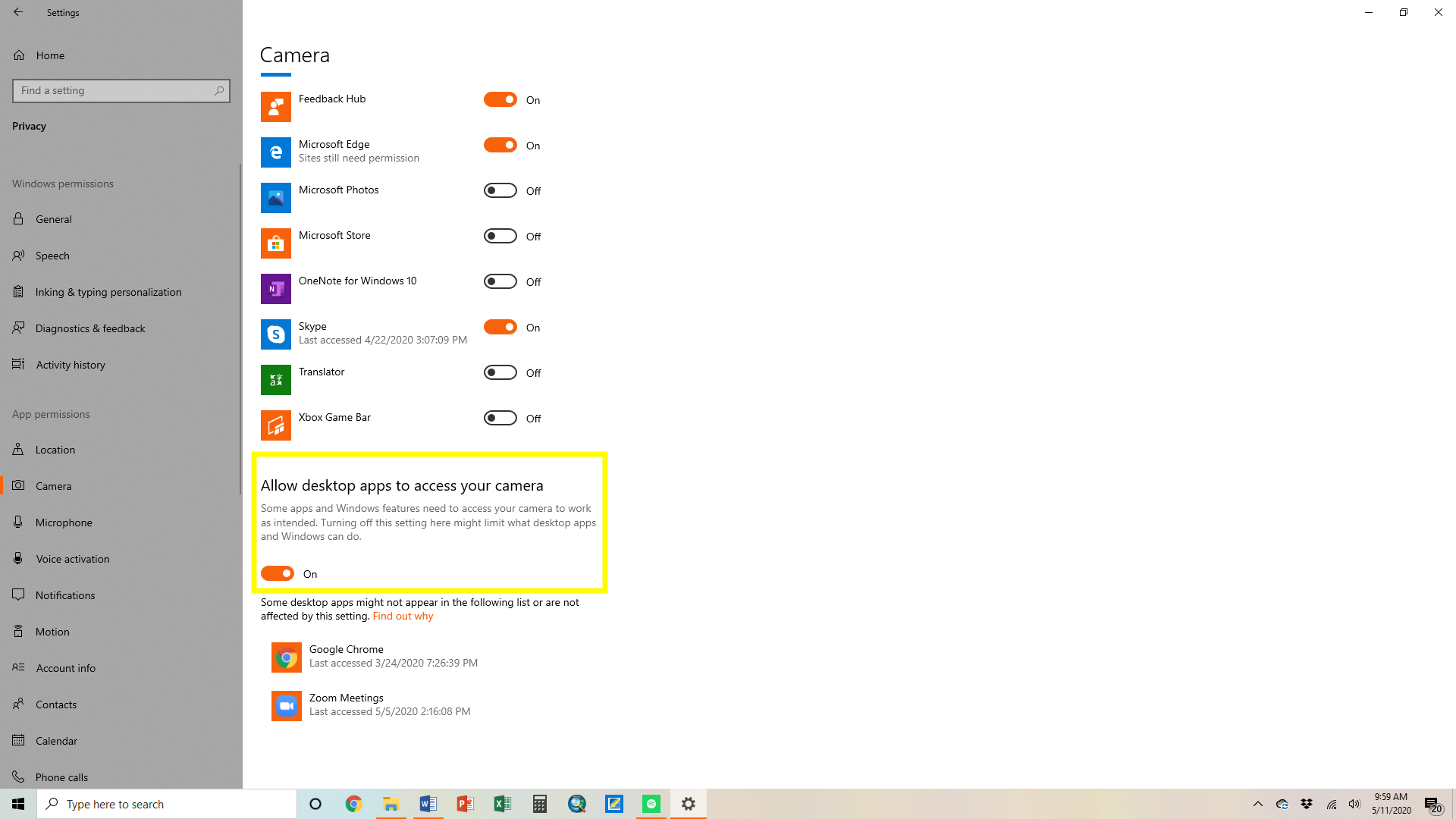Image resolution: width=1456 pixels, height=819 pixels.
Task: Show hidden icons in system tray
Action: click(1258, 804)
